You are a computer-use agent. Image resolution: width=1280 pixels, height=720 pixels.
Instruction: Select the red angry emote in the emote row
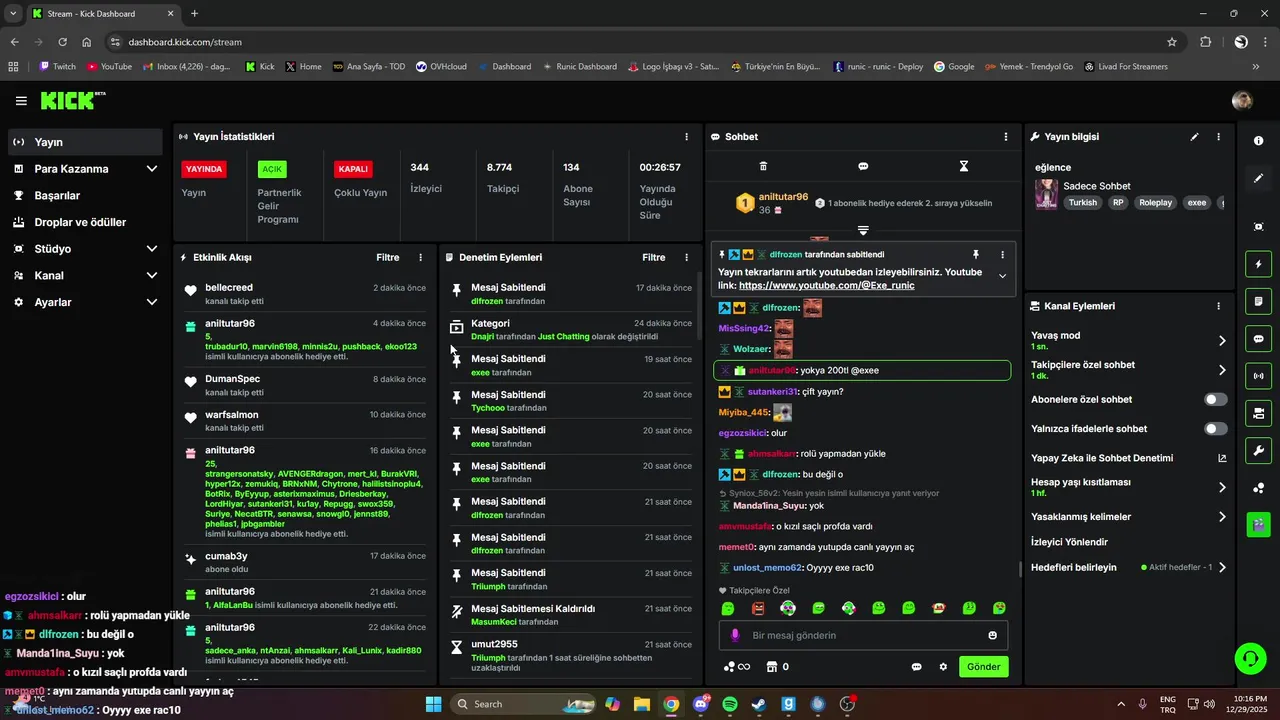758,608
